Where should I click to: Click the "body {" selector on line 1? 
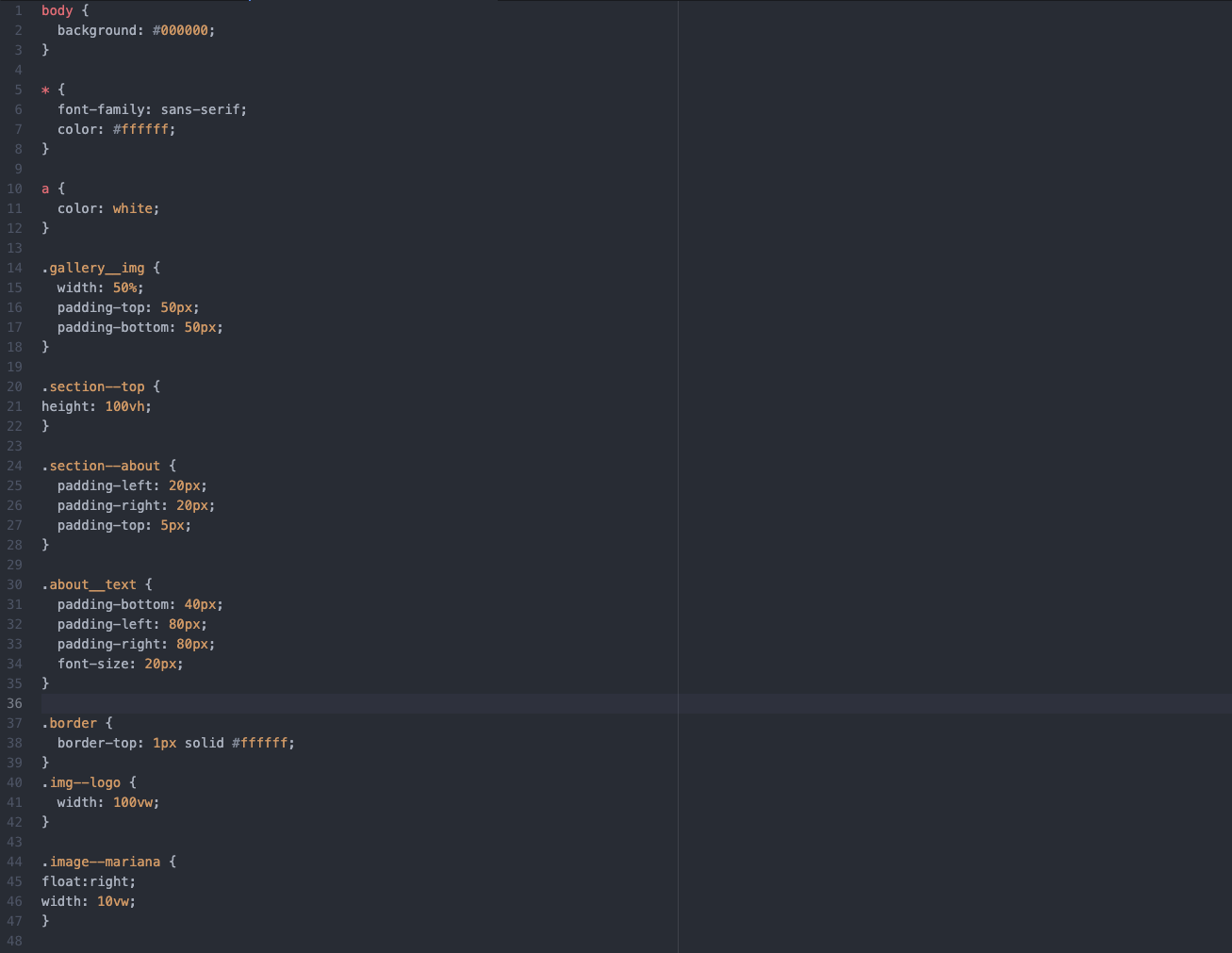(x=65, y=10)
